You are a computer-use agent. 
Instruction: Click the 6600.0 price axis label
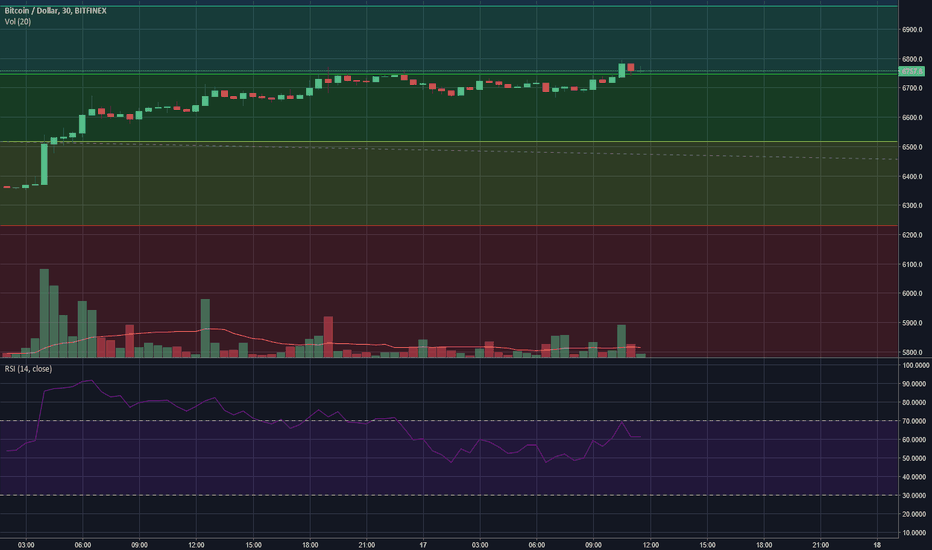tap(912, 118)
